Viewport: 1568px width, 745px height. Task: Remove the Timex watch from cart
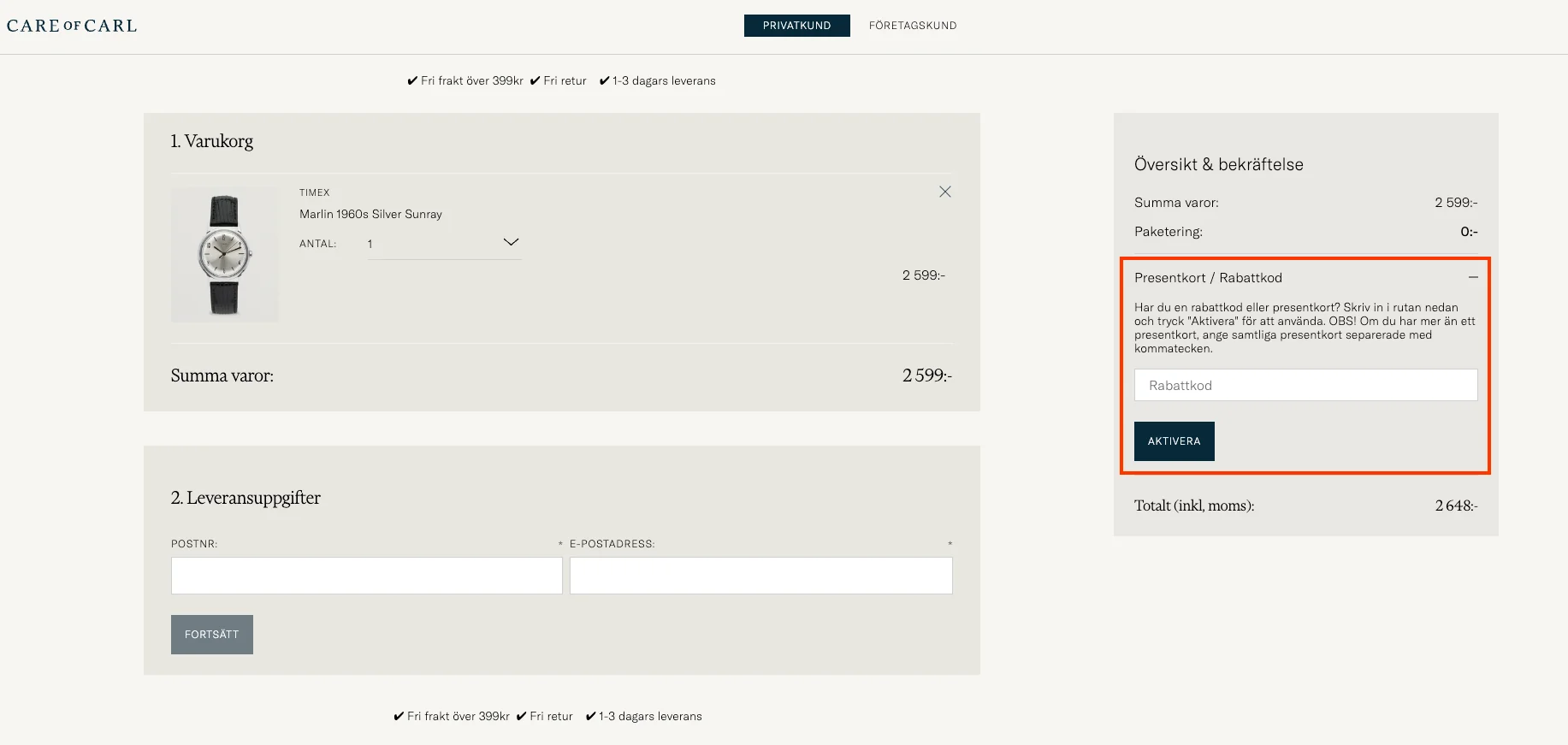(x=944, y=192)
